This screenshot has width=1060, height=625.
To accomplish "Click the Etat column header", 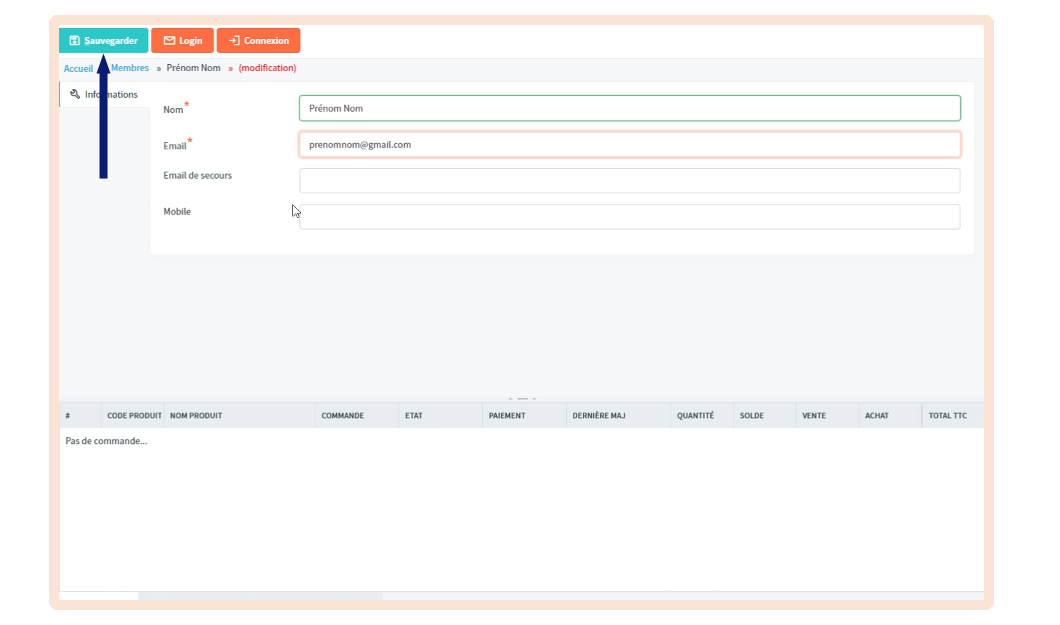I will click(413, 416).
